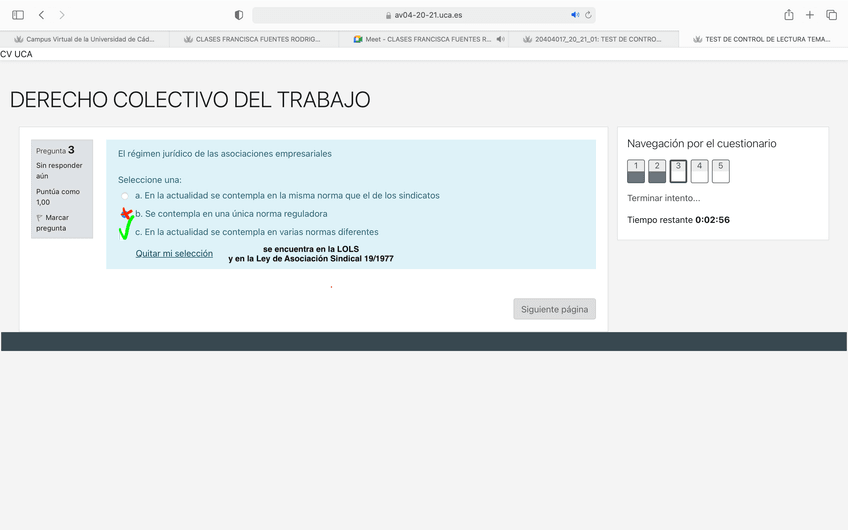Click Tiempo restante 0:02:56 timer text

(x=678, y=220)
